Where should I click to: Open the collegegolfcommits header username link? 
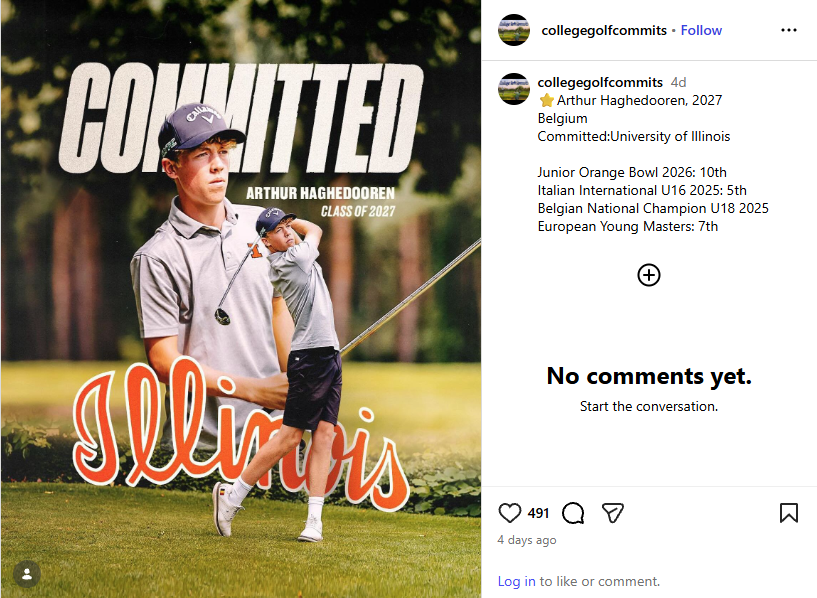click(x=604, y=30)
